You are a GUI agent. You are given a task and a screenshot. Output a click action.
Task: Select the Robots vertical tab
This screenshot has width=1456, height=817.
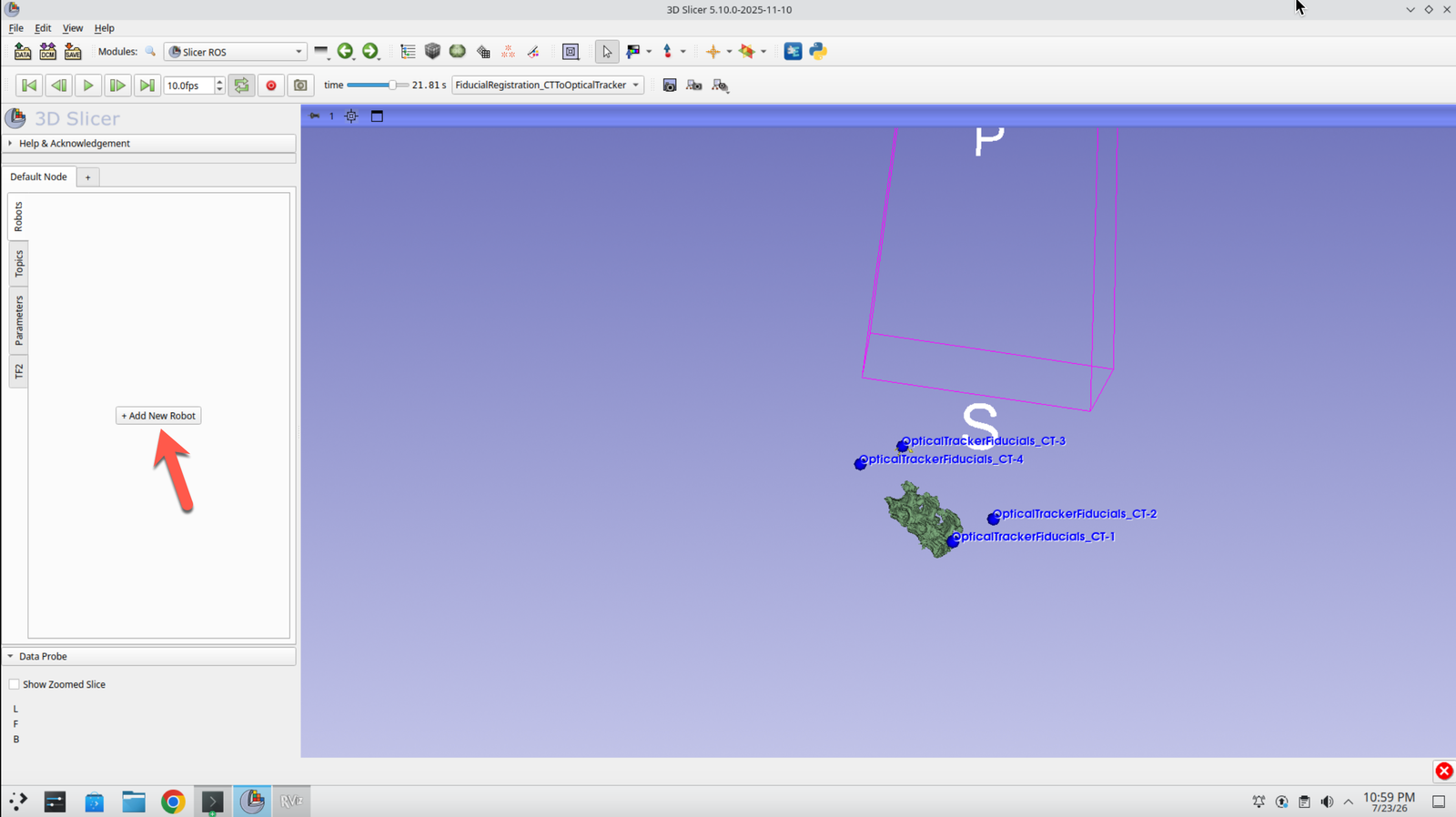pyautogui.click(x=18, y=217)
